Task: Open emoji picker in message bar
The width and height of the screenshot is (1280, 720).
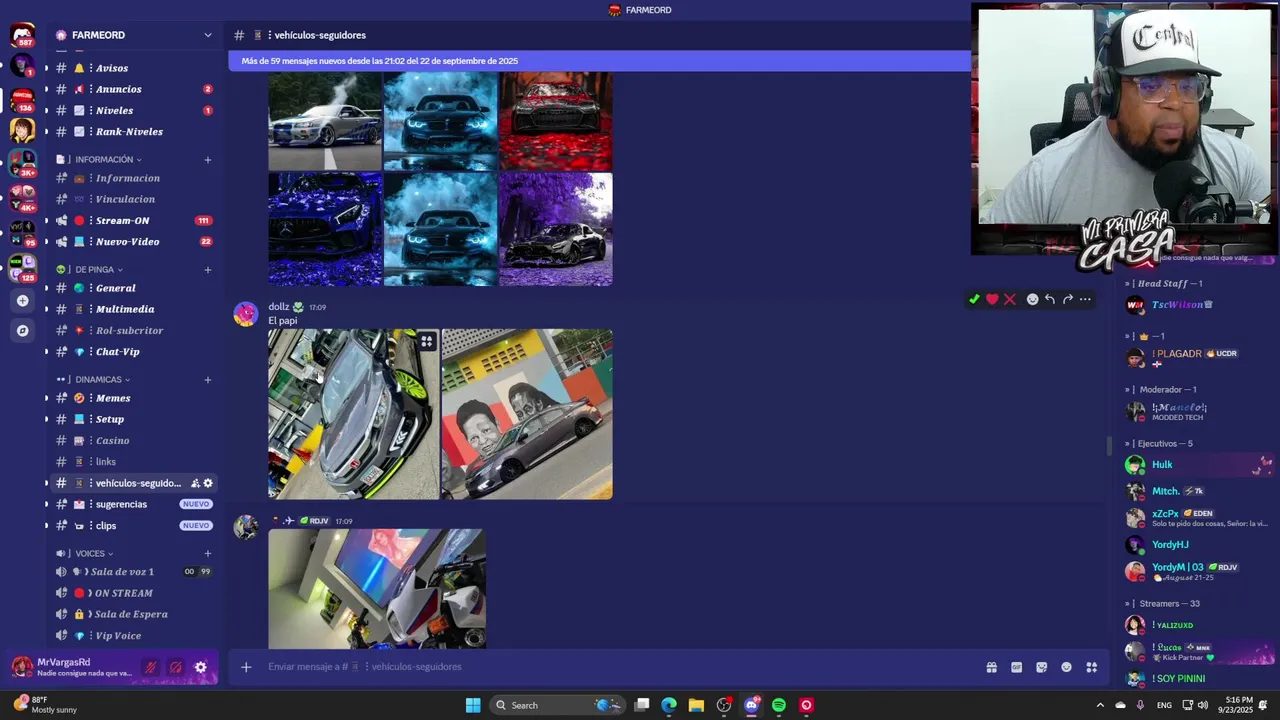Action: point(1067,667)
